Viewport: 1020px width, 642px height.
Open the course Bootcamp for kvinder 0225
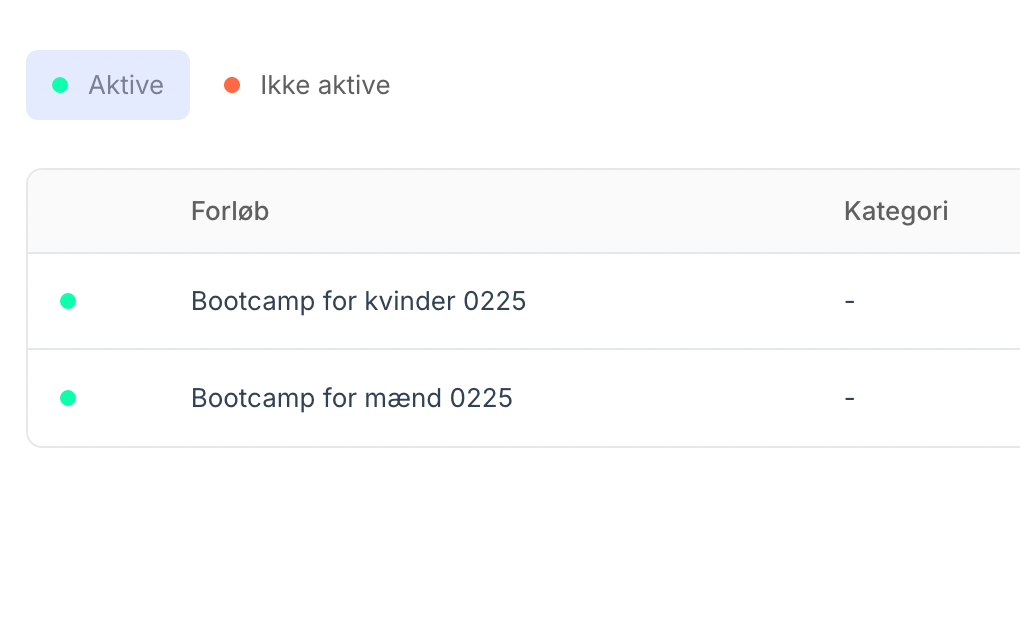[x=358, y=301]
